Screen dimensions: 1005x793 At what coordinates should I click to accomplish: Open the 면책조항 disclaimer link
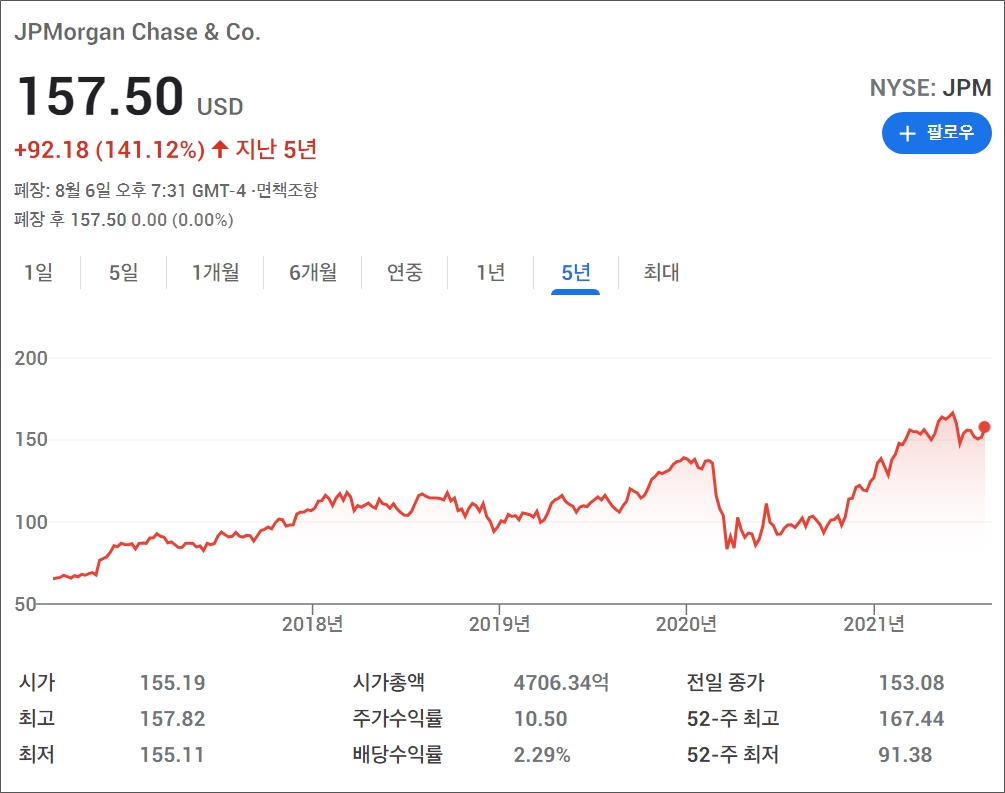(x=287, y=190)
